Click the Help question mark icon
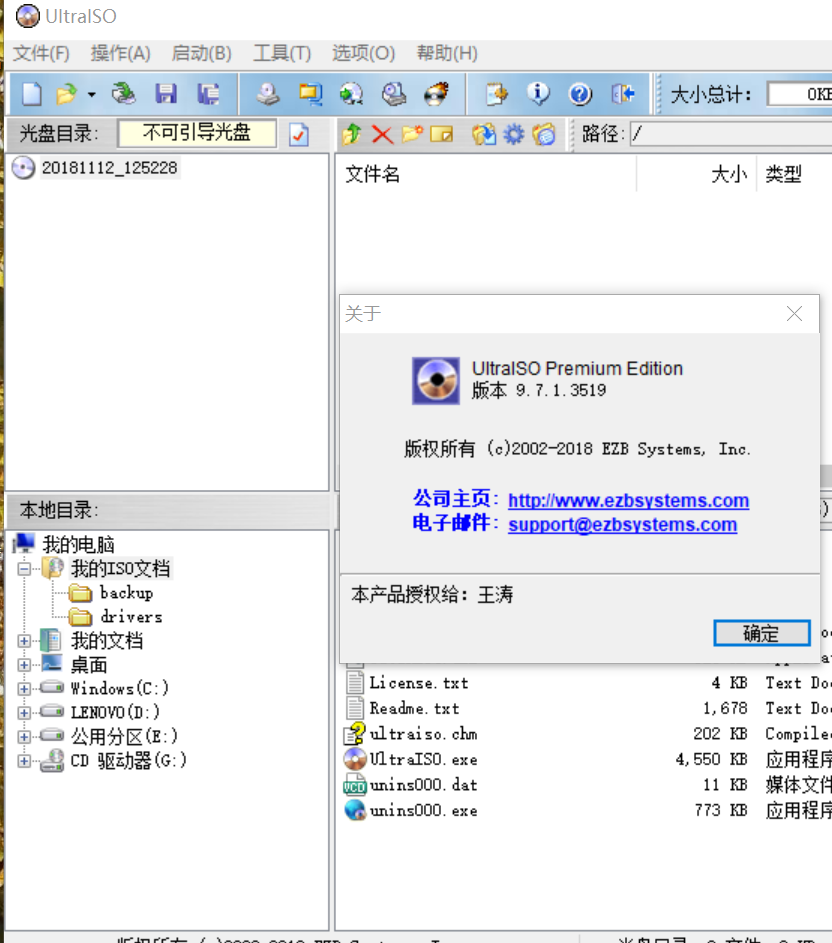This screenshot has width=832, height=943. click(x=581, y=94)
